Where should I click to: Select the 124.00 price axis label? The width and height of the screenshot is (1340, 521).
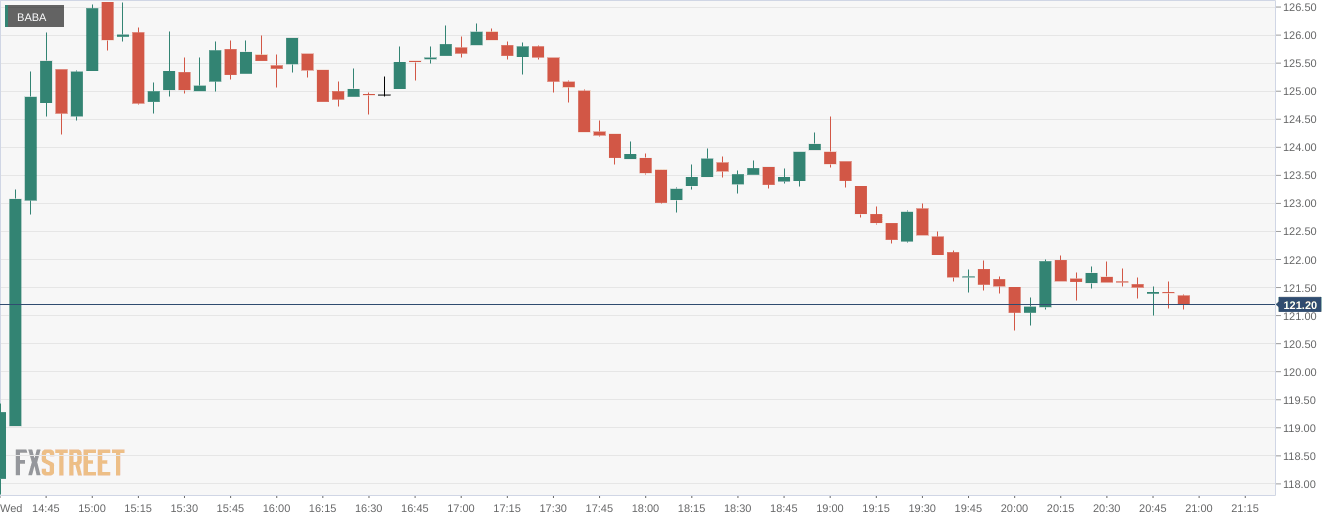1299,148
